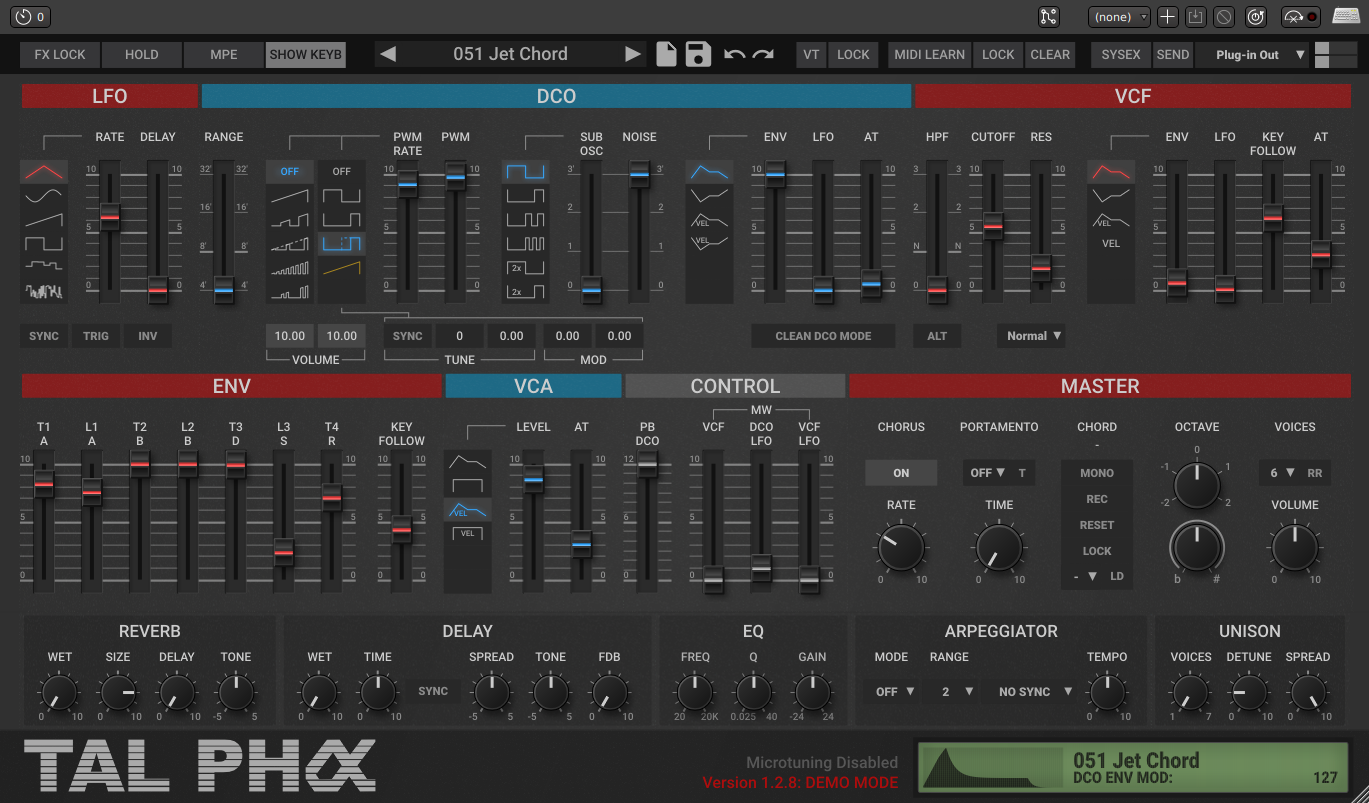Image resolution: width=1369 pixels, height=803 pixels.
Task: Expand the voices count dropdown showing 6
Action: [x=1280, y=473]
